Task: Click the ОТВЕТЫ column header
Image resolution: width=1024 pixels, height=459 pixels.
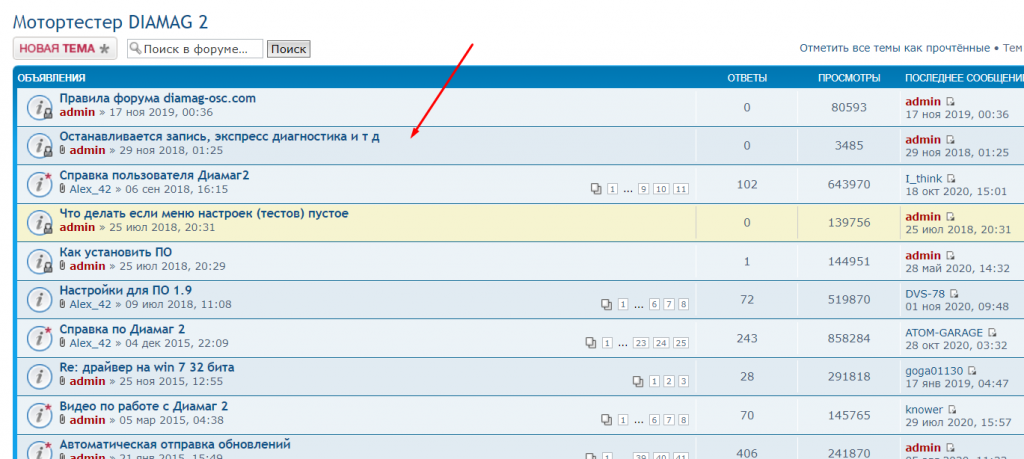Action: tap(747, 78)
